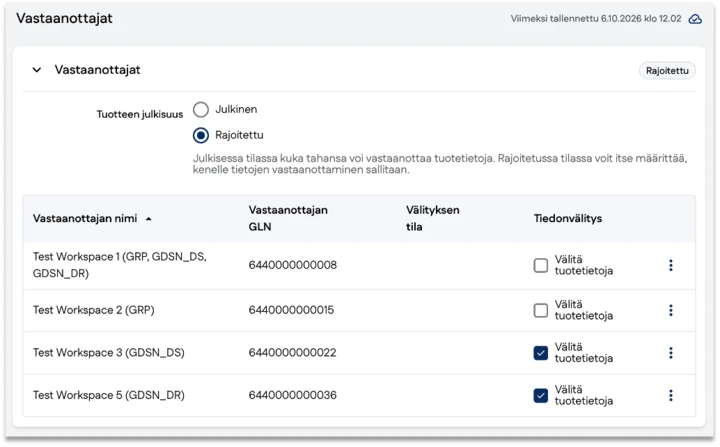720x447 pixels.
Task: Click the GLN value 6440000000015
Action: click(x=291, y=310)
